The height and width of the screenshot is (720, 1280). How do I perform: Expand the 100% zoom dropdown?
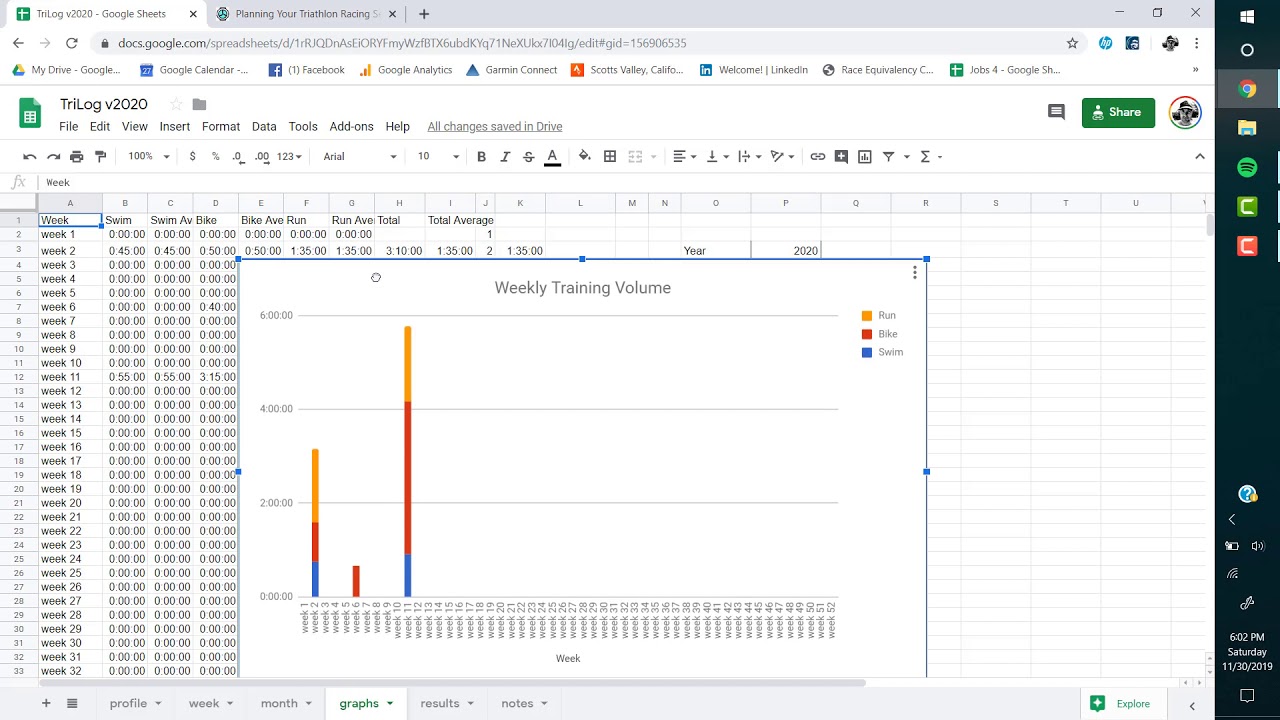click(147, 156)
